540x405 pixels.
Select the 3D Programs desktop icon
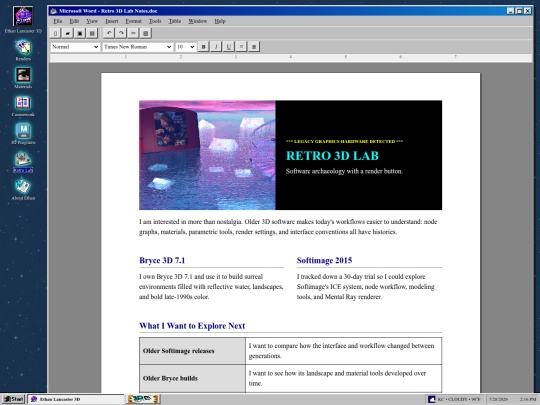(23, 134)
